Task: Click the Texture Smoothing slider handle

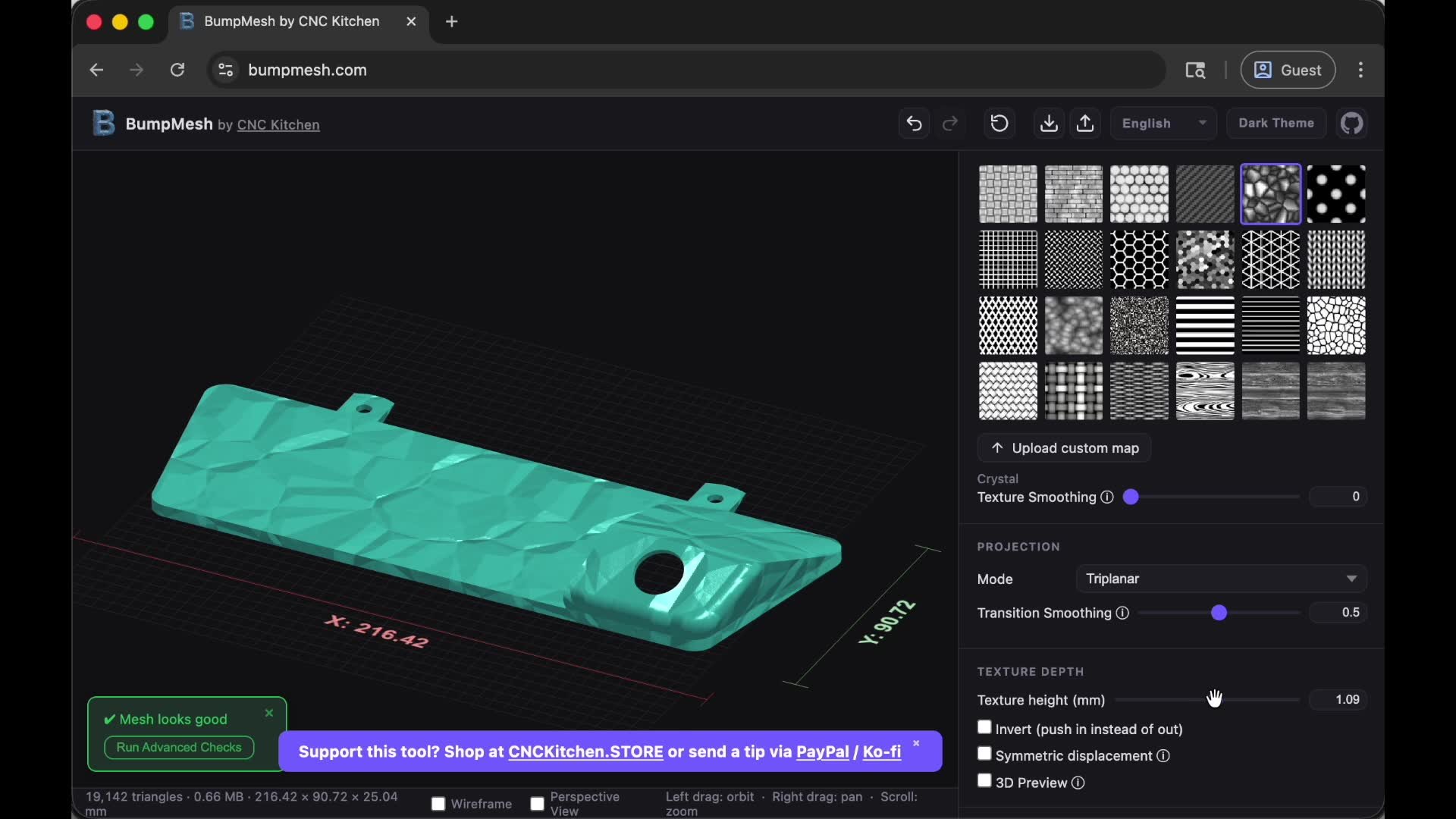Action: (x=1131, y=497)
